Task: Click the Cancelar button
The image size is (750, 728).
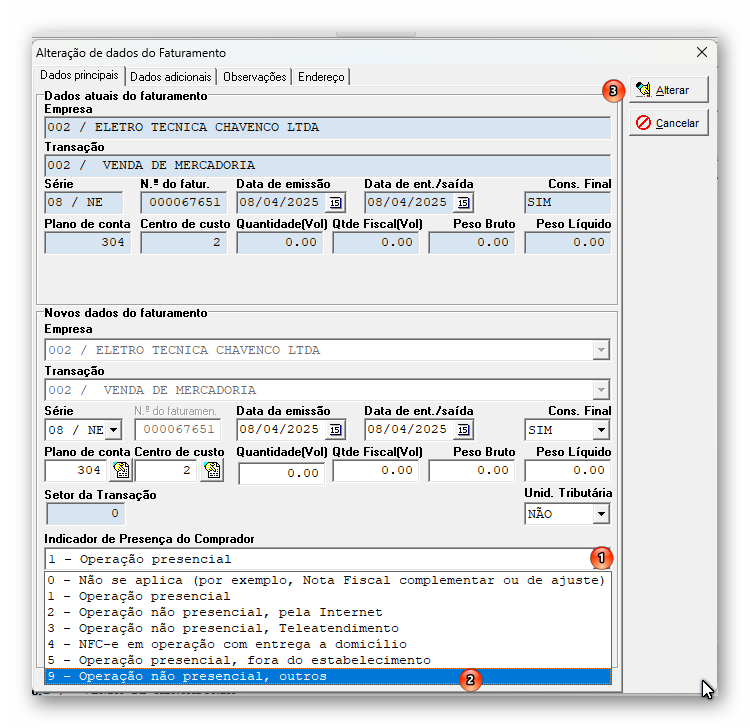Action: [x=668, y=123]
